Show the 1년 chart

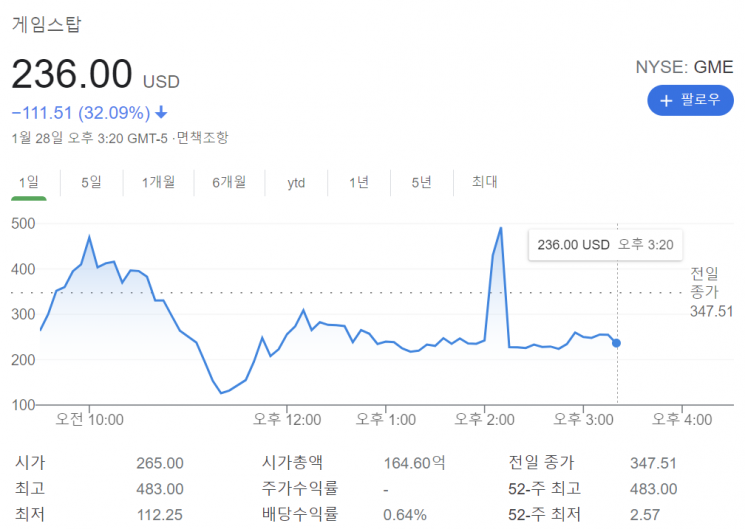(x=359, y=182)
